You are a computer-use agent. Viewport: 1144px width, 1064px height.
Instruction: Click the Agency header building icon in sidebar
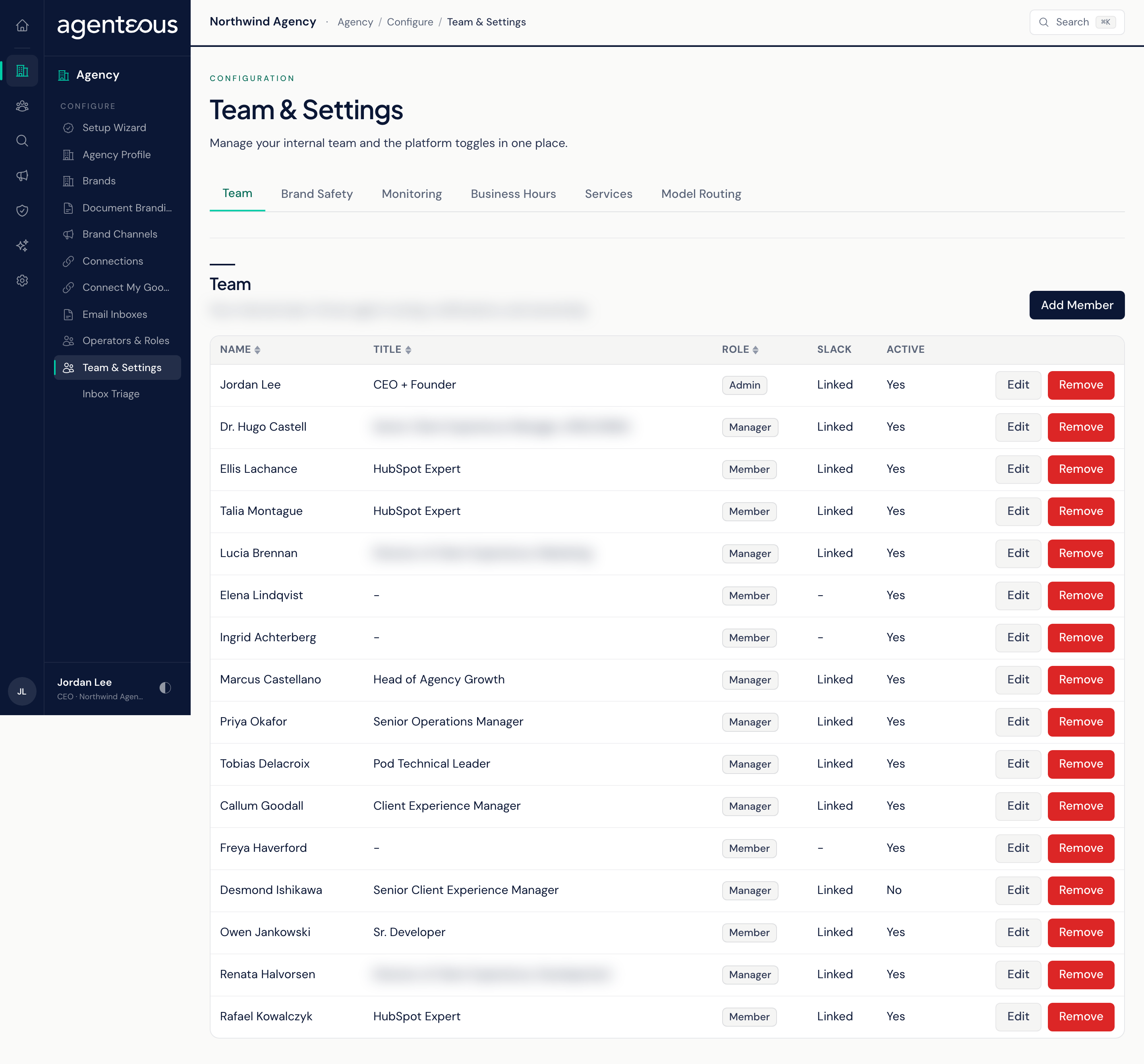click(x=64, y=75)
